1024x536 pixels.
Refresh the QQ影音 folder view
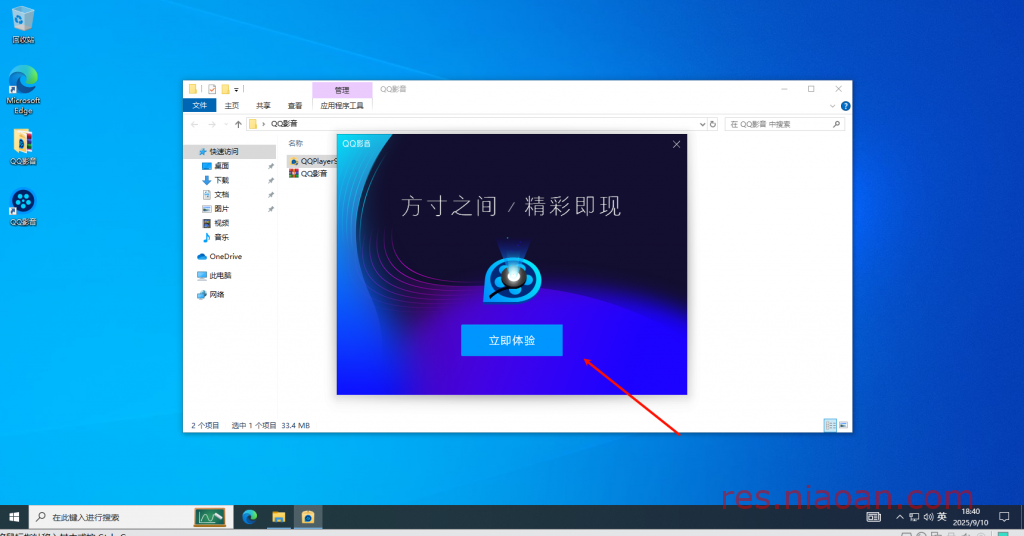pyautogui.click(x=712, y=124)
